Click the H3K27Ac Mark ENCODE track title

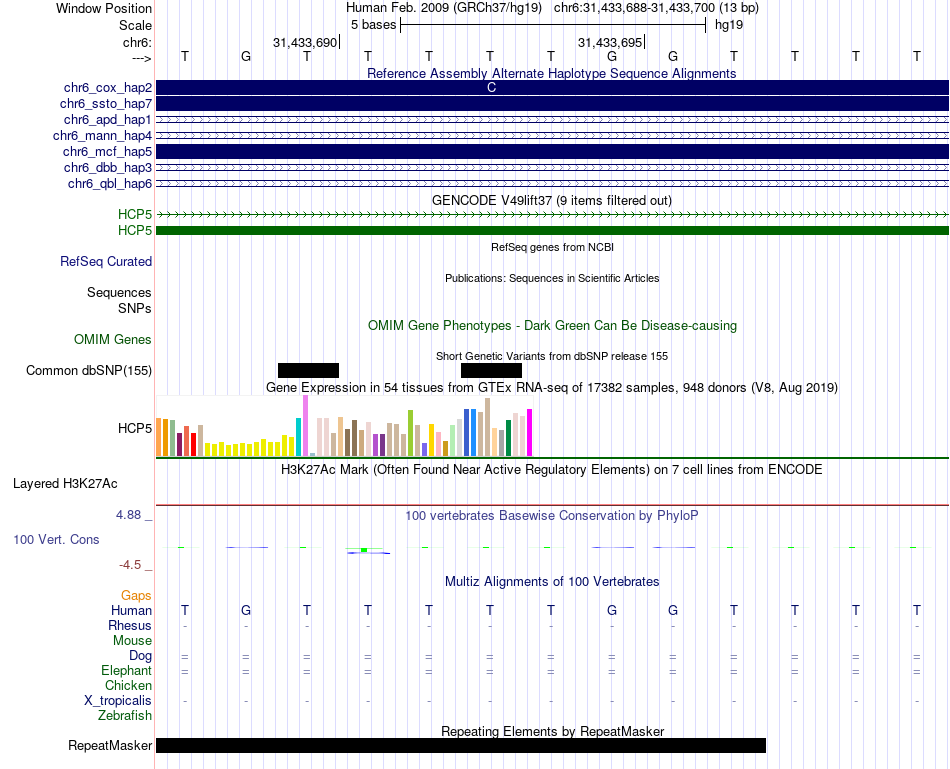[552, 470]
